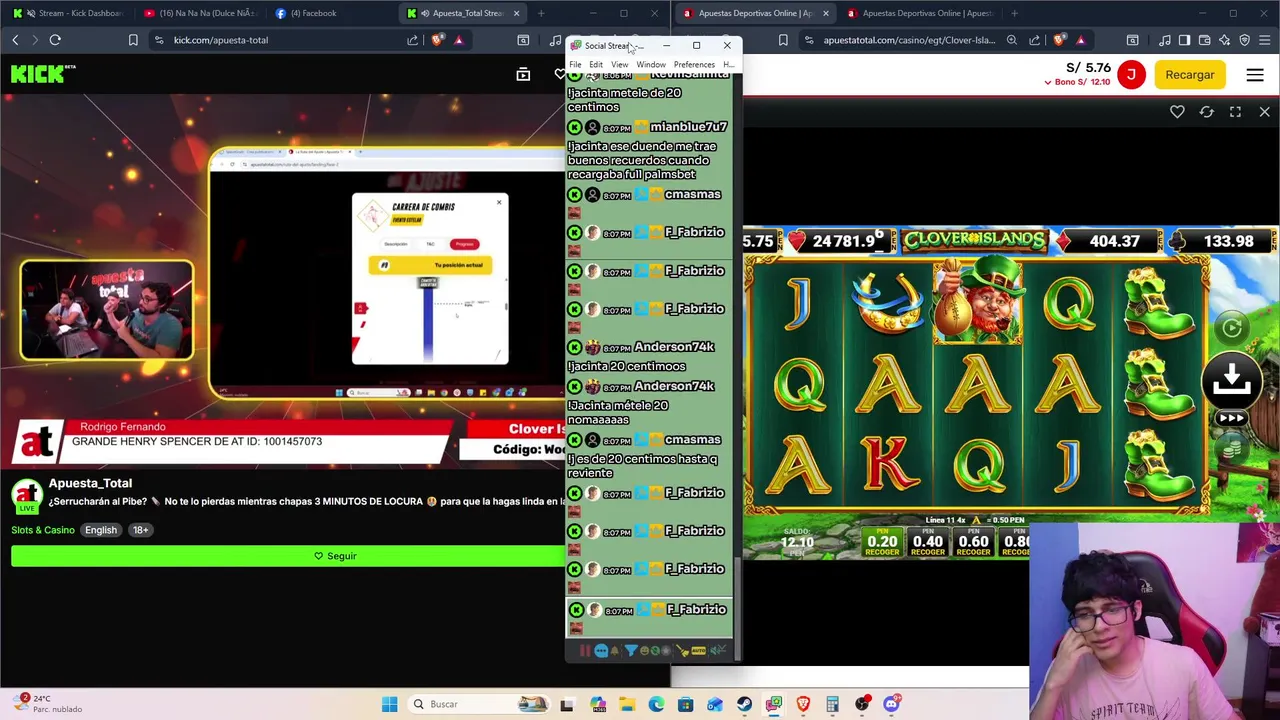
Task: Click the Recargar button
Action: point(1190,75)
